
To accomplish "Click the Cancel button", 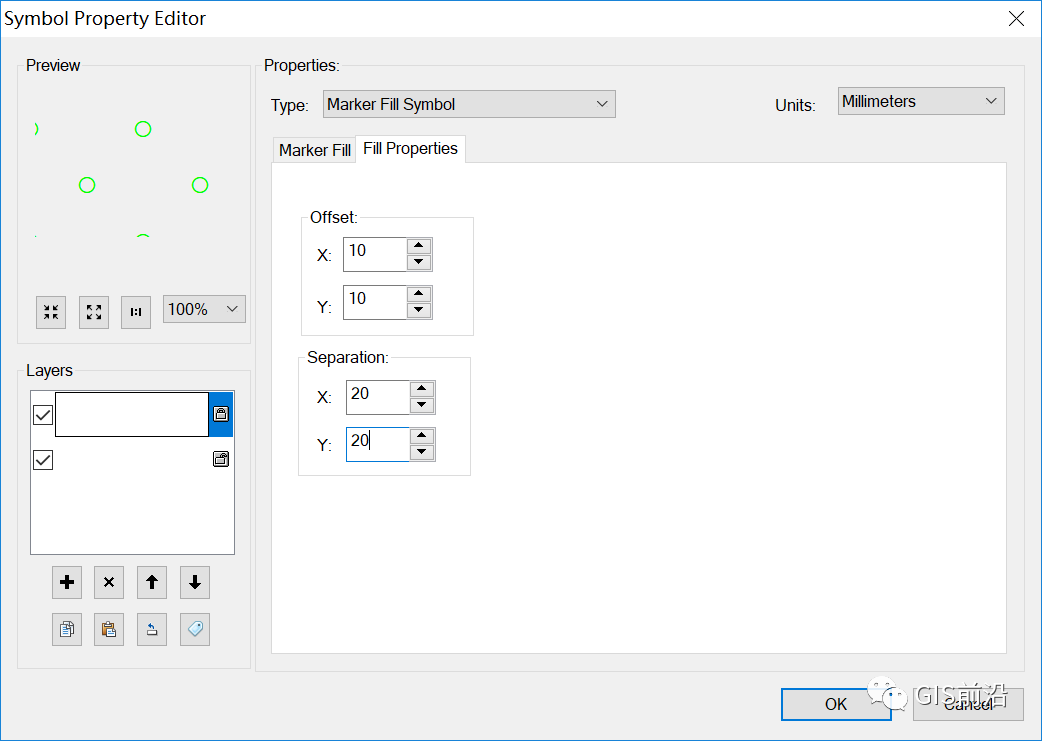I will 968,704.
